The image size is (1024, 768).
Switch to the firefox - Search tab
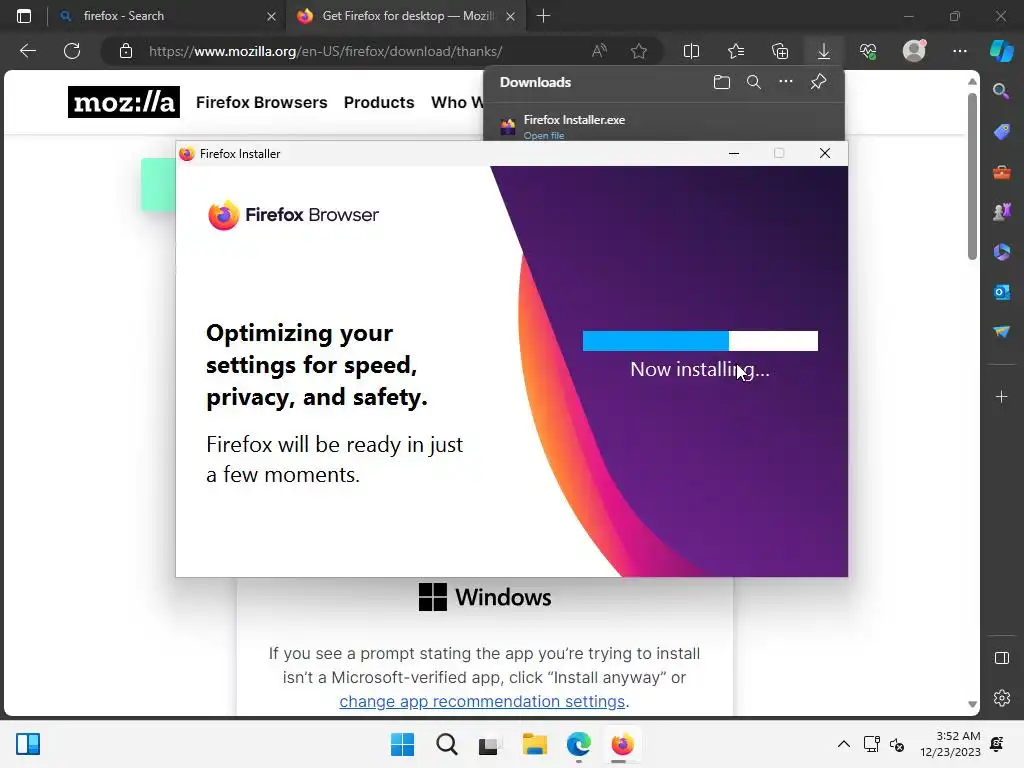pyautogui.click(x=167, y=16)
